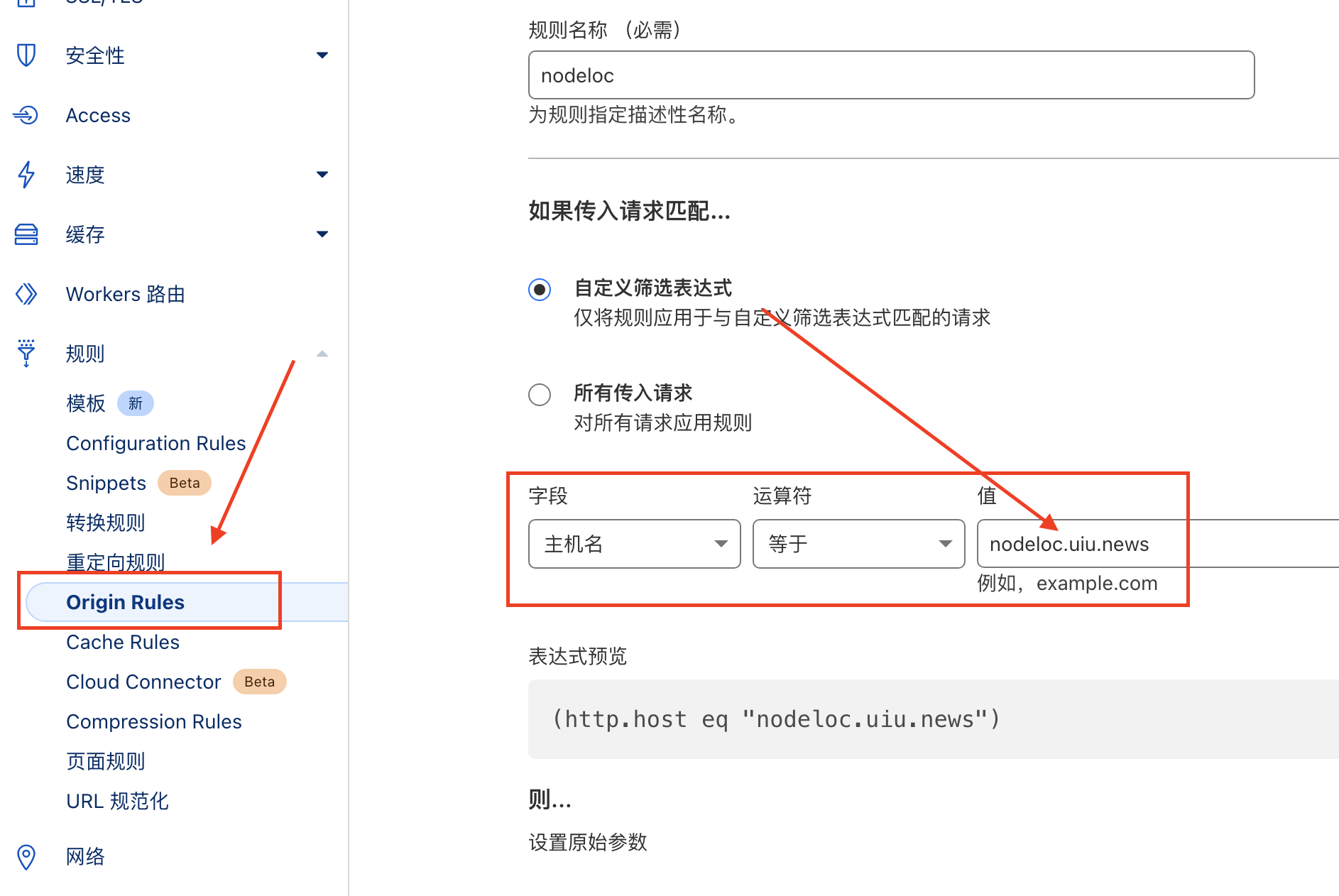Click the rules funnel icon for 规则
1339x896 pixels.
[26, 353]
